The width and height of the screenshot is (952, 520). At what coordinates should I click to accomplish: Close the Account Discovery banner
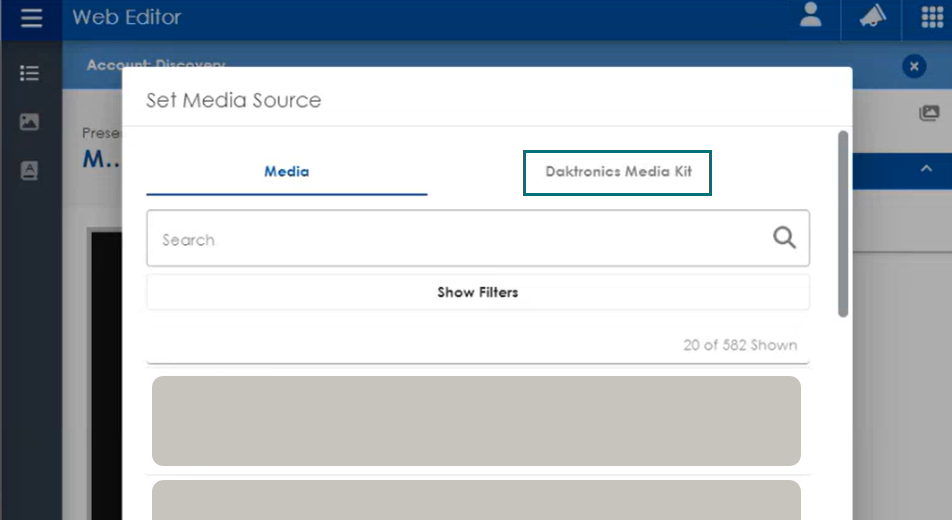pos(914,66)
